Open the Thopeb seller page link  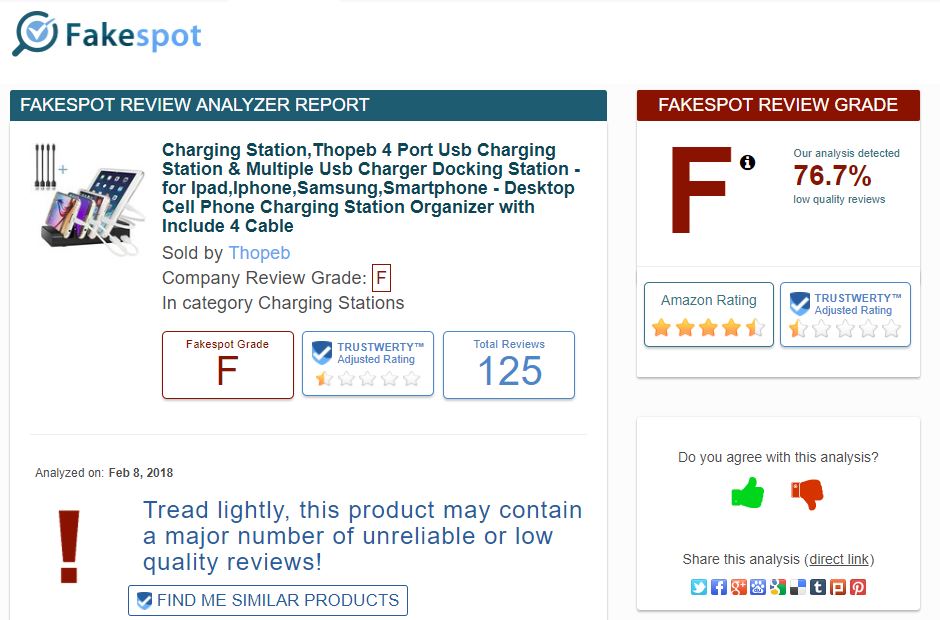[260, 253]
